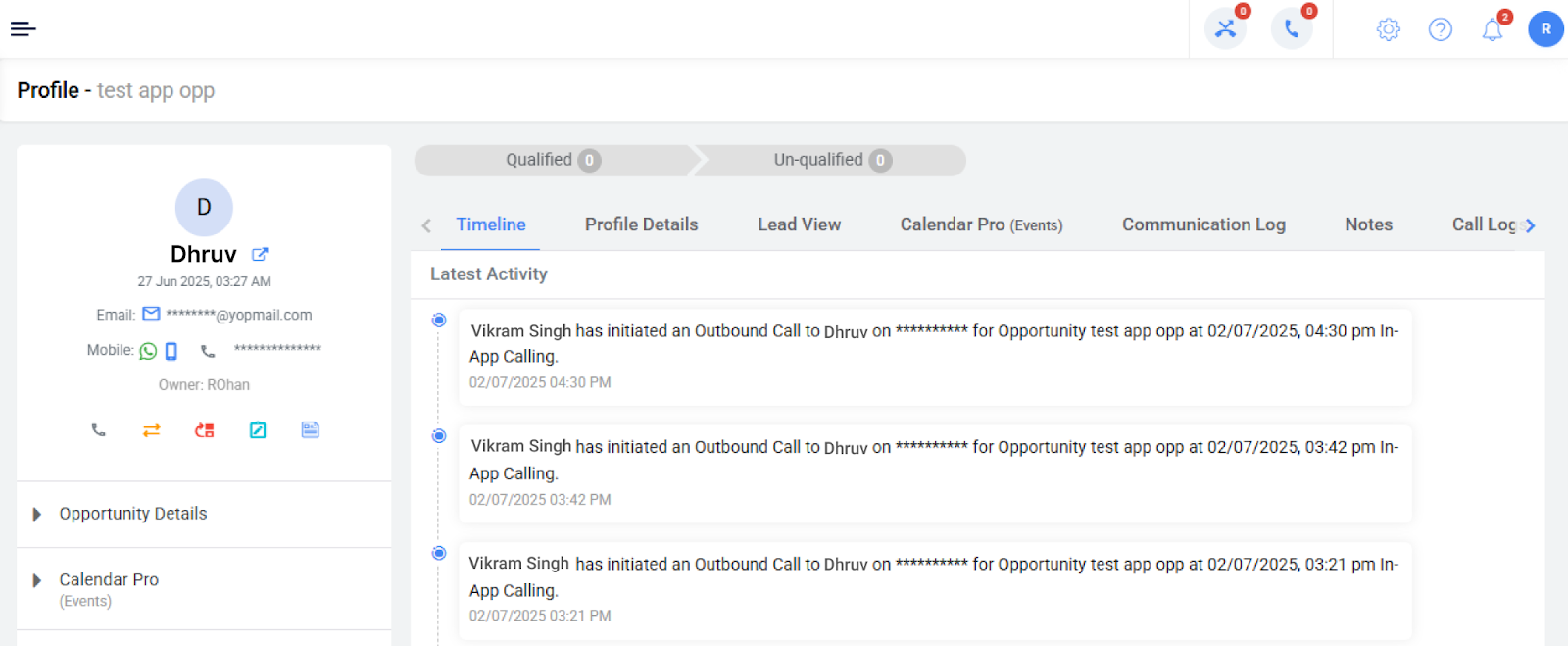The image size is (1568, 646).
Task: Click the blue mobile phone icon
Action: coord(171,351)
